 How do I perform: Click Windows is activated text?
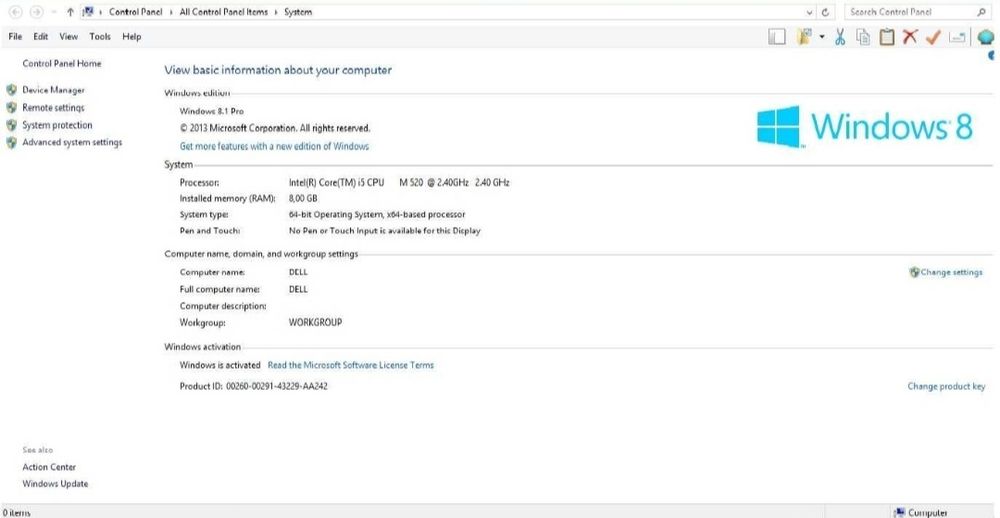point(220,366)
